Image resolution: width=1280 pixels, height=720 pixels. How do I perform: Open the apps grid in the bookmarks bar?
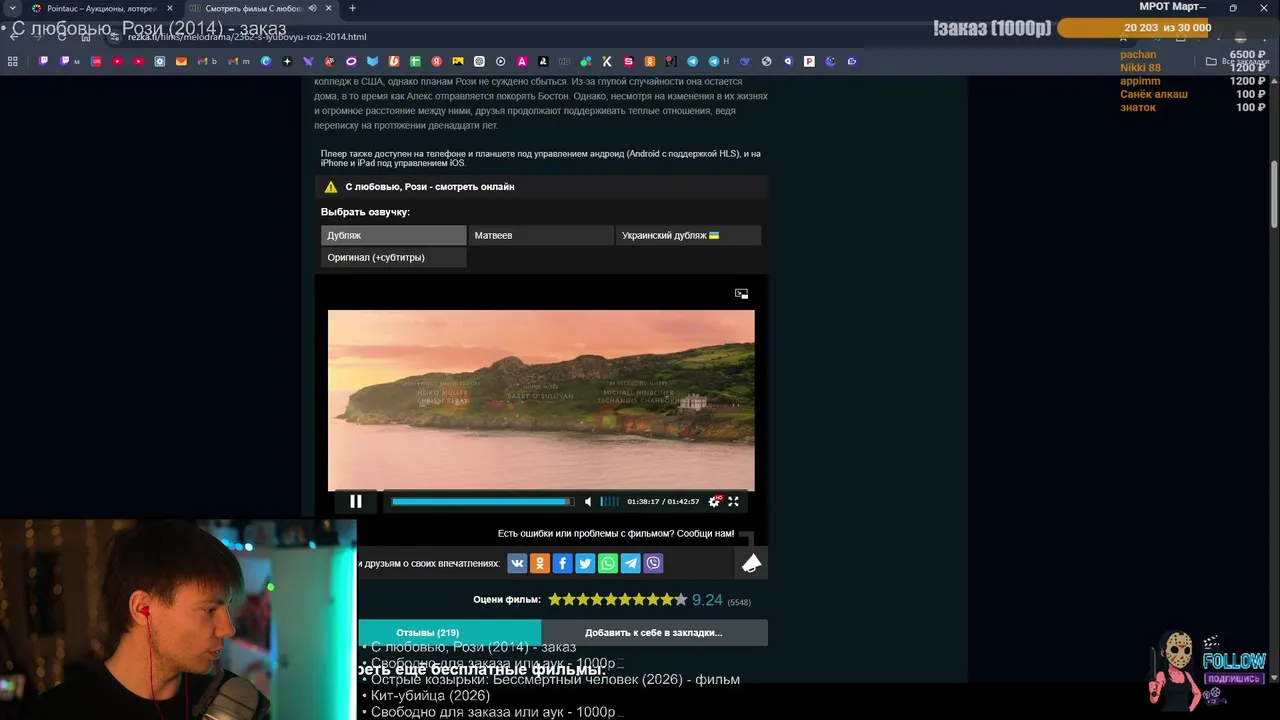click(13, 61)
